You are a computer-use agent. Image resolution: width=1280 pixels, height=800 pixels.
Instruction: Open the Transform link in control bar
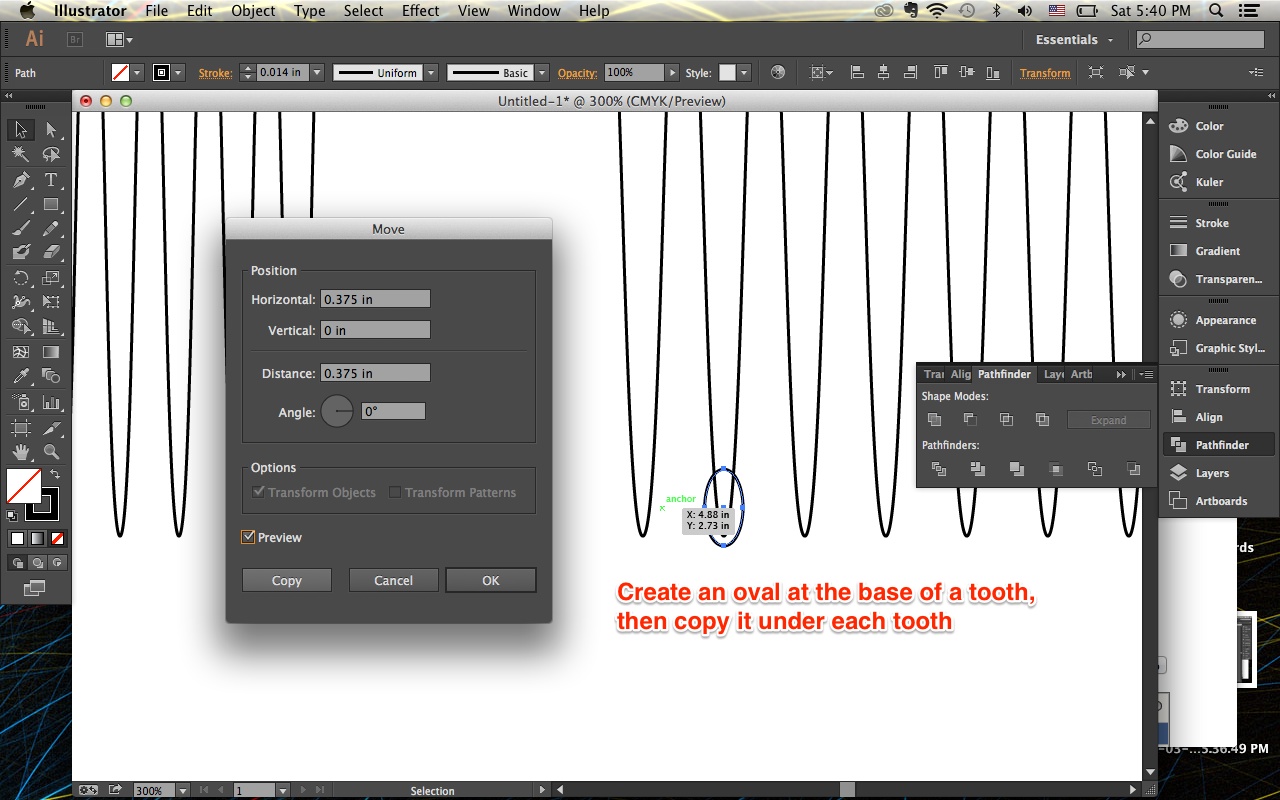[1045, 73]
